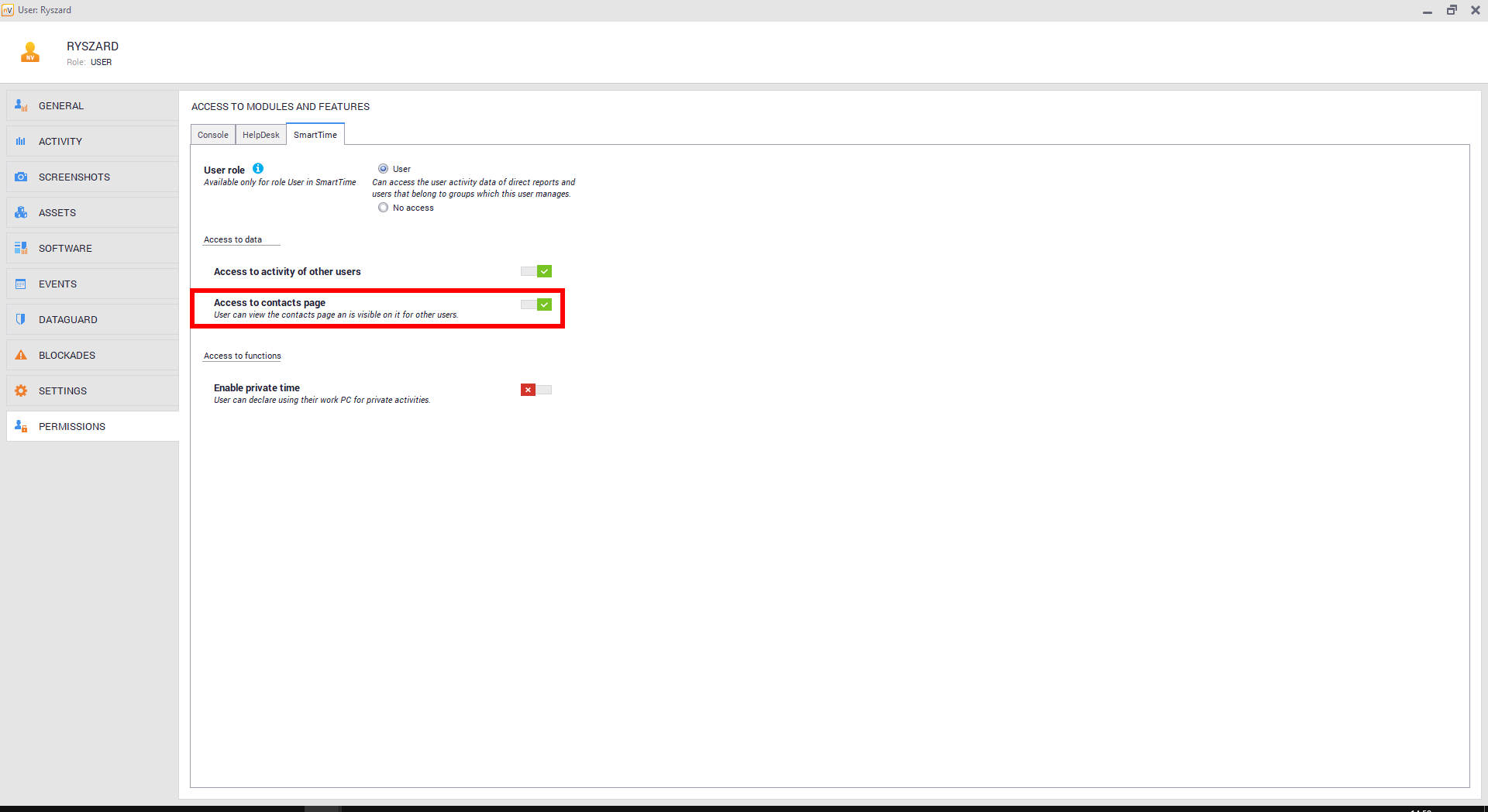Select the Assets icon in sidebar
The width and height of the screenshot is (1488, 812).
(21, 212)
